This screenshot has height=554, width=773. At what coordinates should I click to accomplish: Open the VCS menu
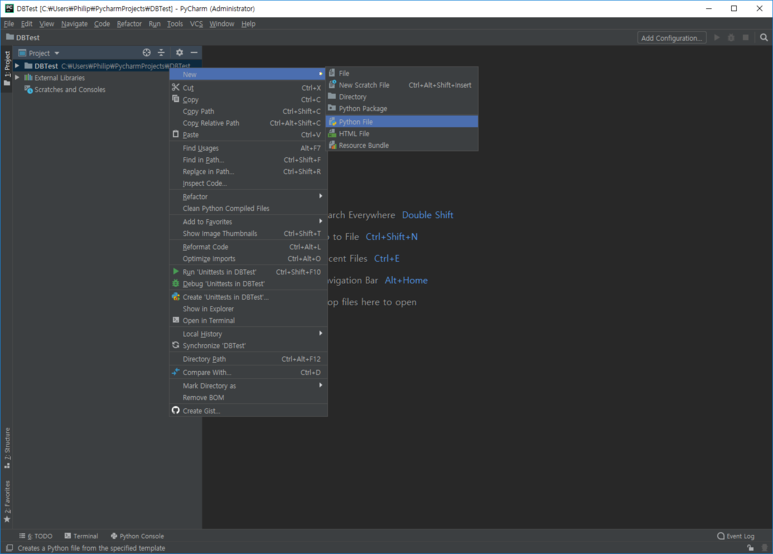[x=196, y=24]
